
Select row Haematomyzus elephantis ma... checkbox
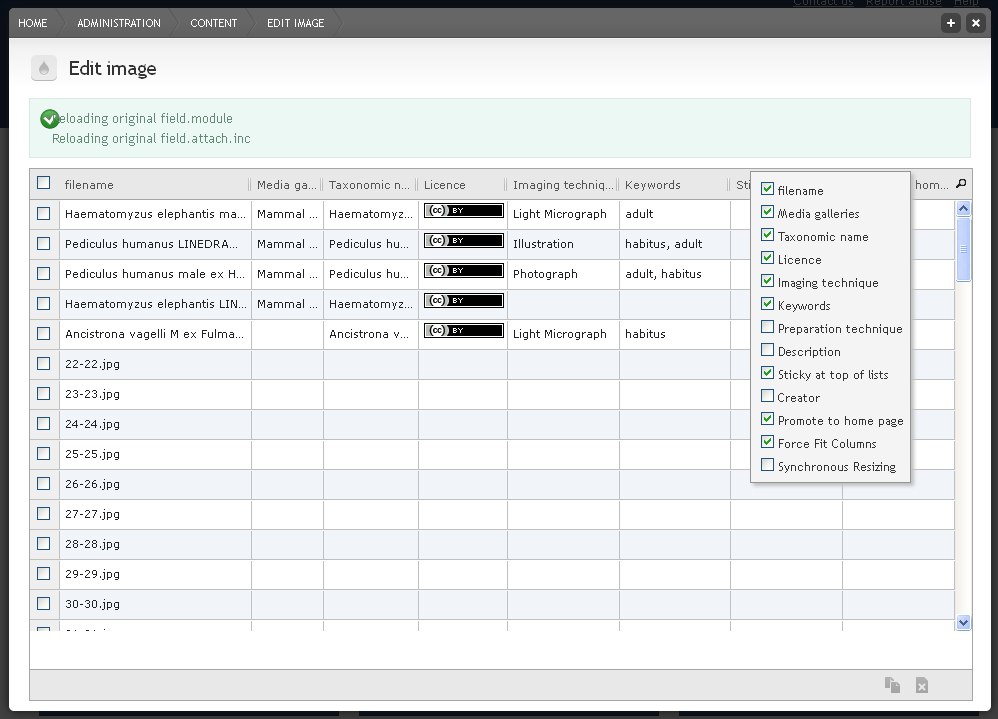43,214
